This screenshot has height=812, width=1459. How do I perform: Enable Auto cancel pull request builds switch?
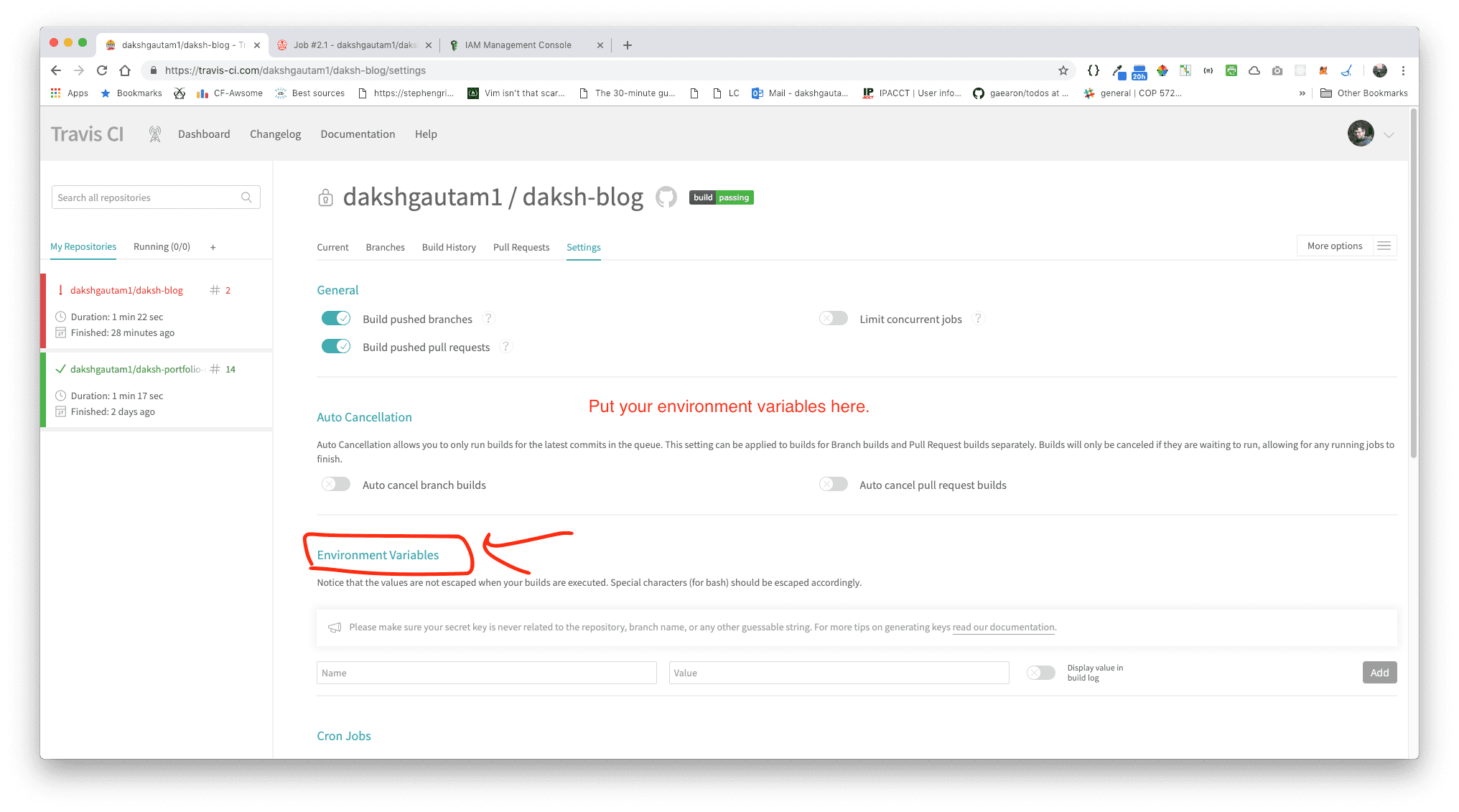tap(834, 485)
